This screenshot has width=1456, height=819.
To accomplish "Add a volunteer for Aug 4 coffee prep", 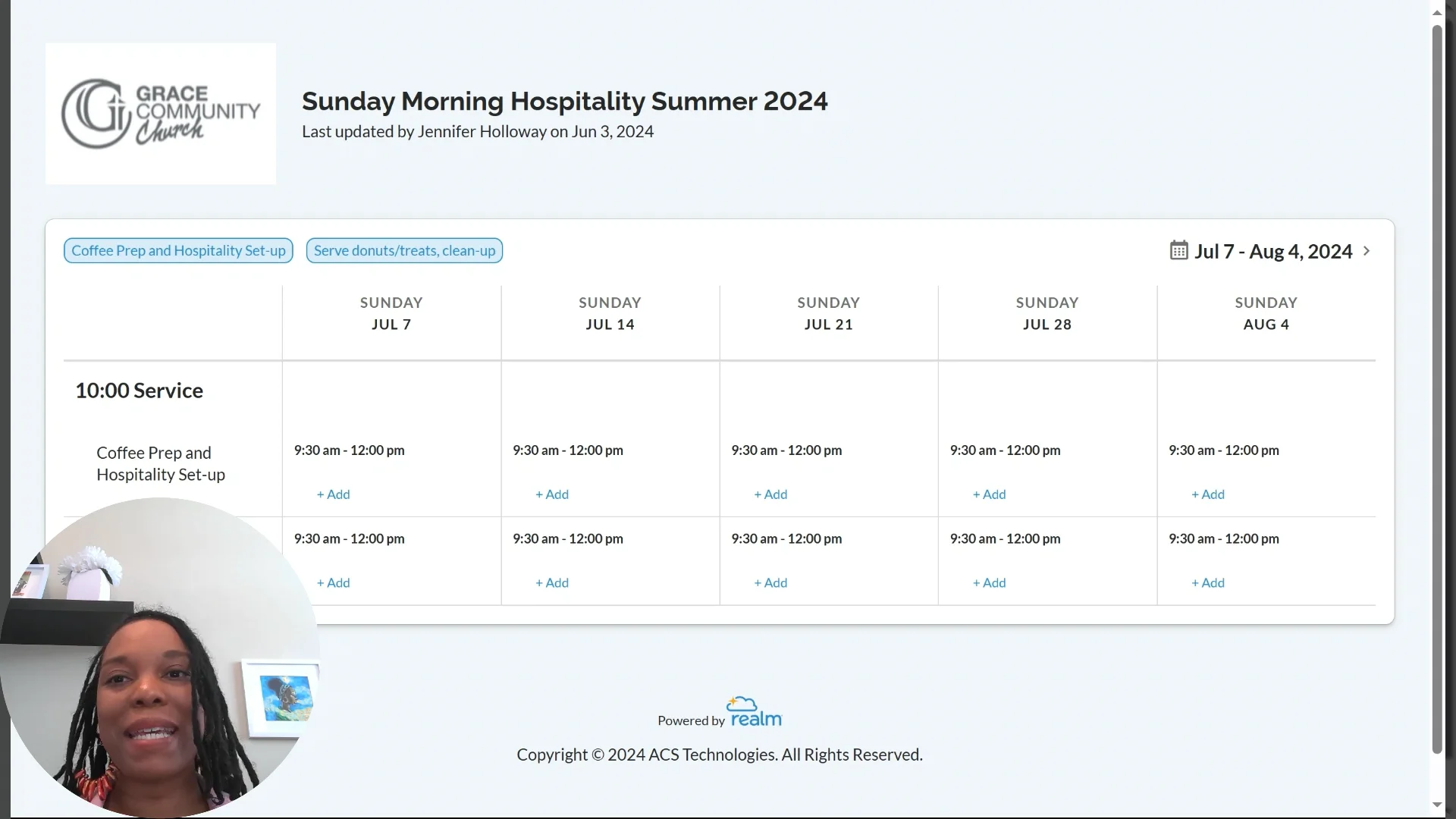I will tap(1207, 494).
